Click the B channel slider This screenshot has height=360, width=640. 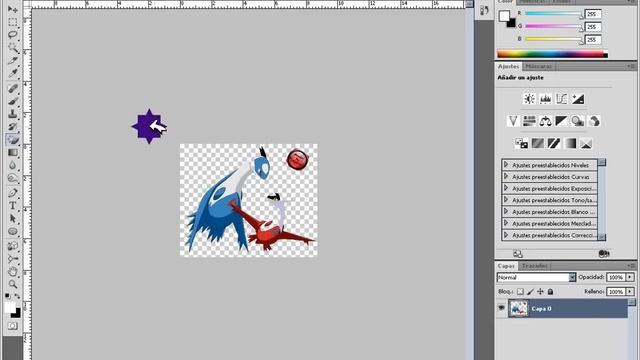click(x=553, y=39)
